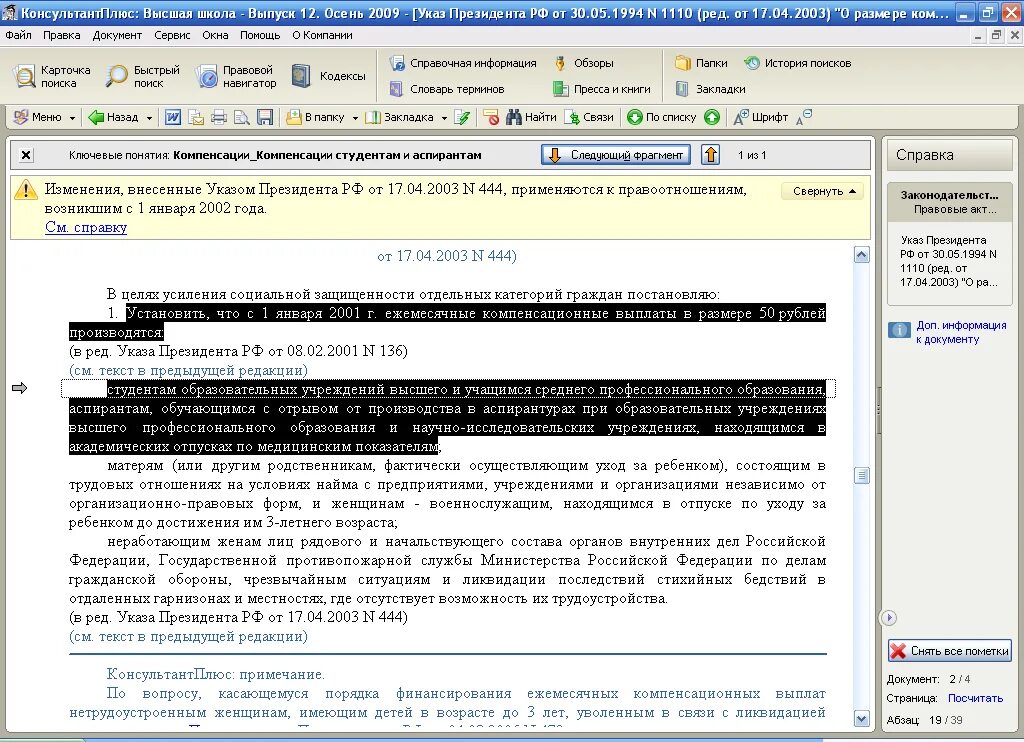The height and width of the screenshot is (742, 1024).
Task: Open Папки folders
Action: pos(701,63)
